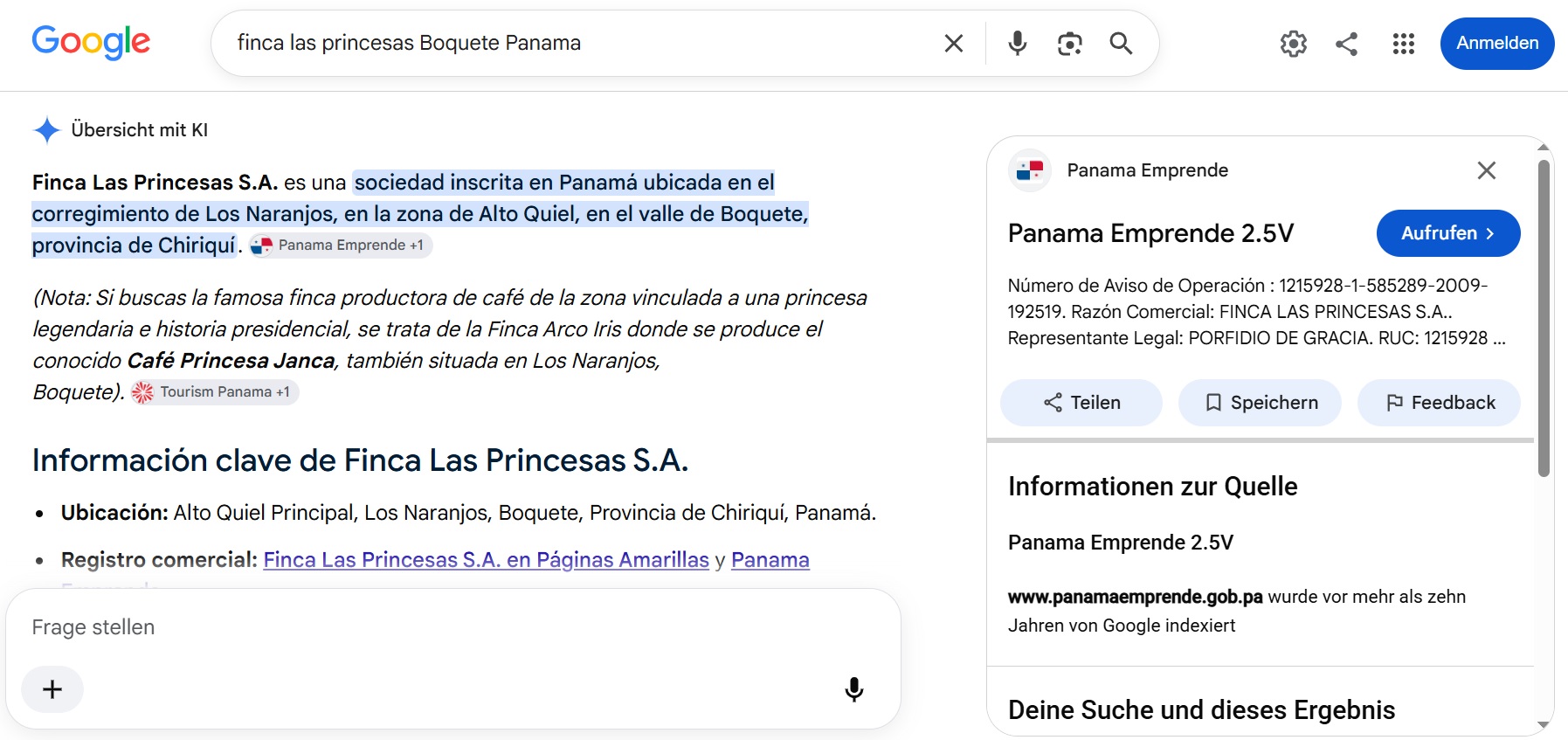Open Tourism Panama +1 source chip
Image resolution: width=1568 pixels, height=740 pixels.
point(215,392)
